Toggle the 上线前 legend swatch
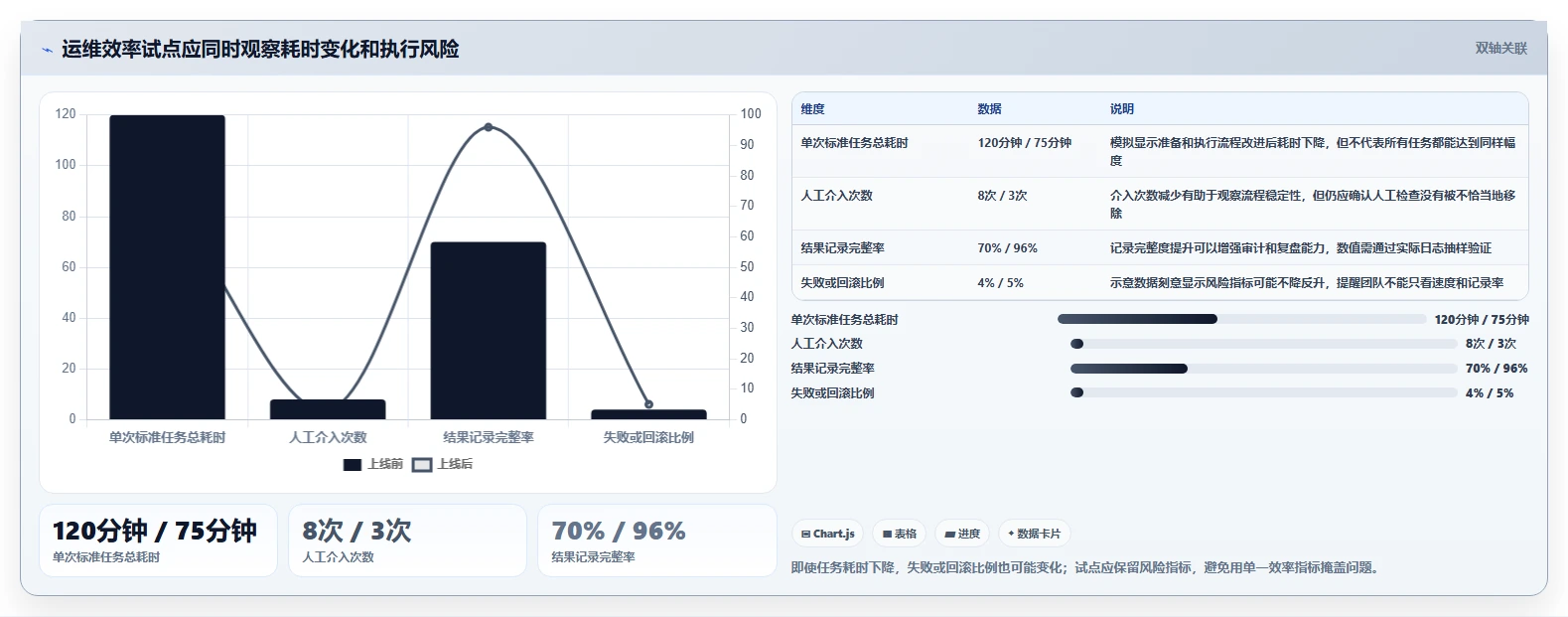This screenshot has width=1568, height=617. pyautogui.click(x=353, y=465)
